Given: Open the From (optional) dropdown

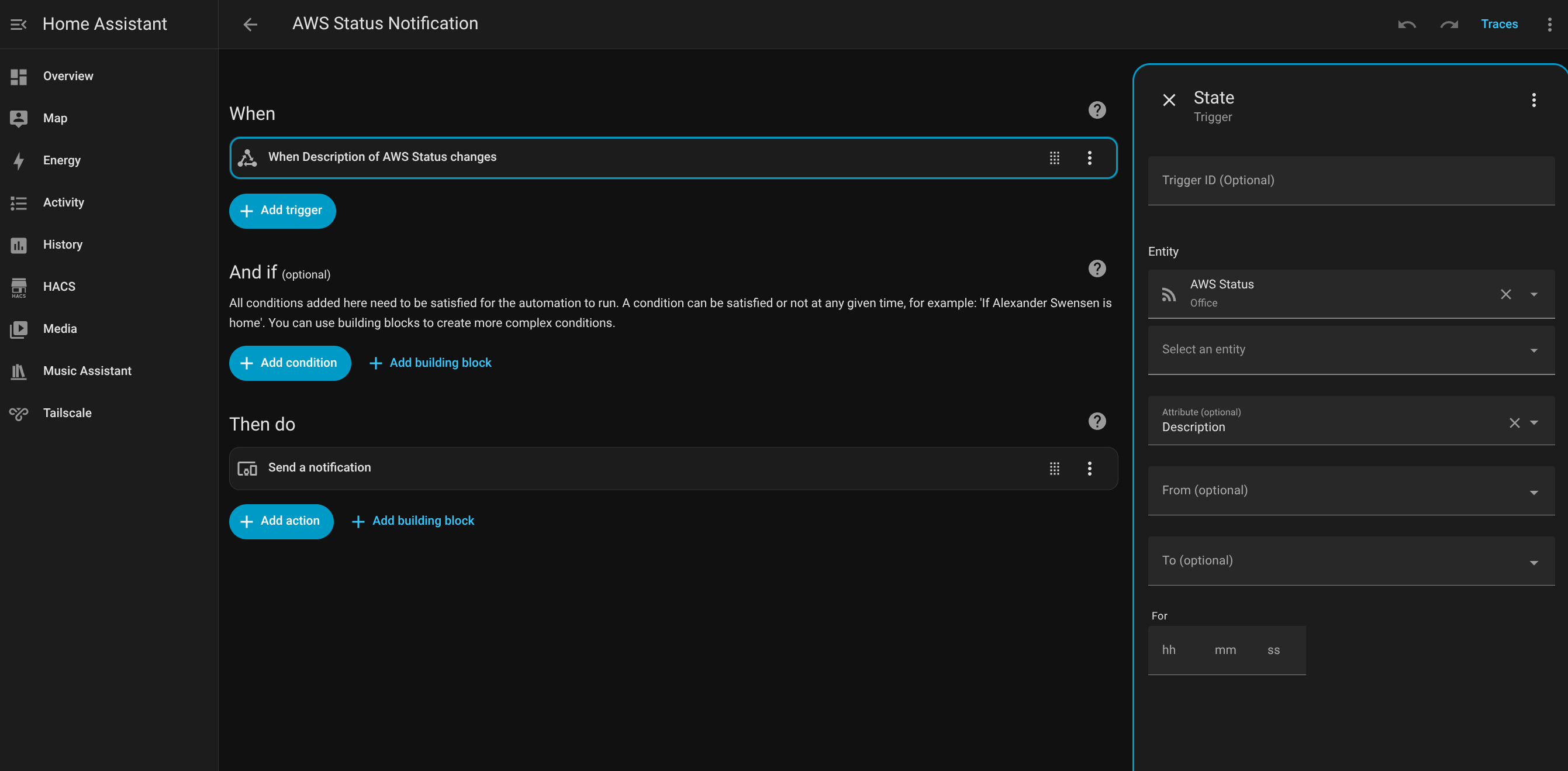Looking at the screenshot, I should coord(1534,491).
